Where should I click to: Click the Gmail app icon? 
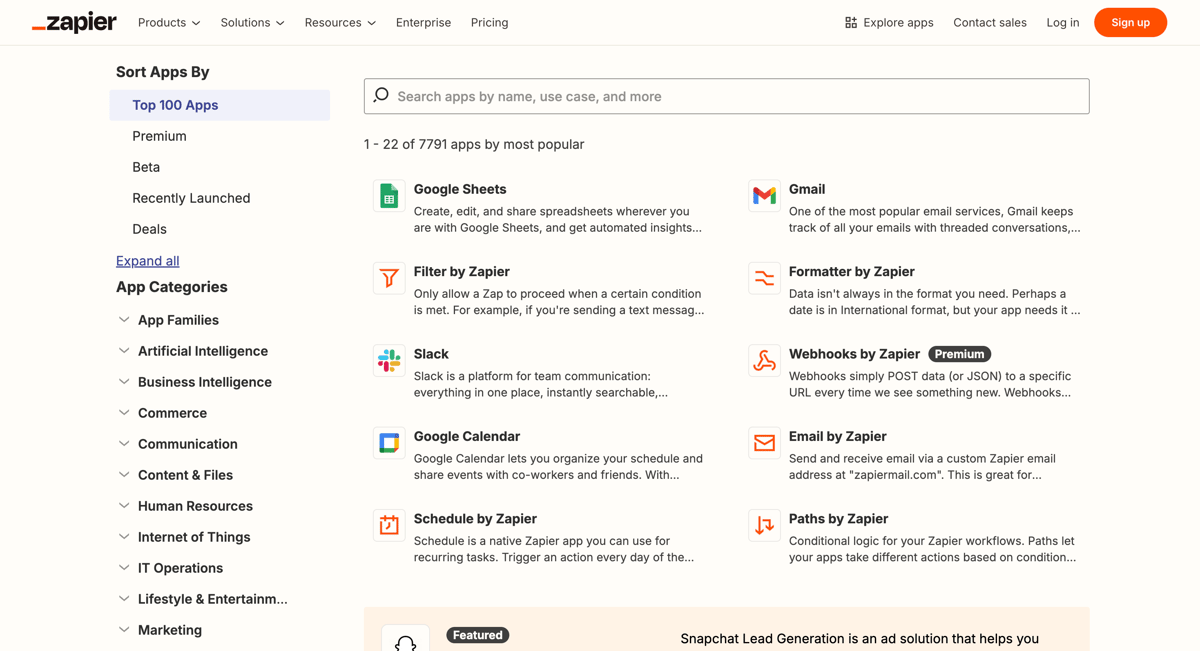tap(764, 196)
